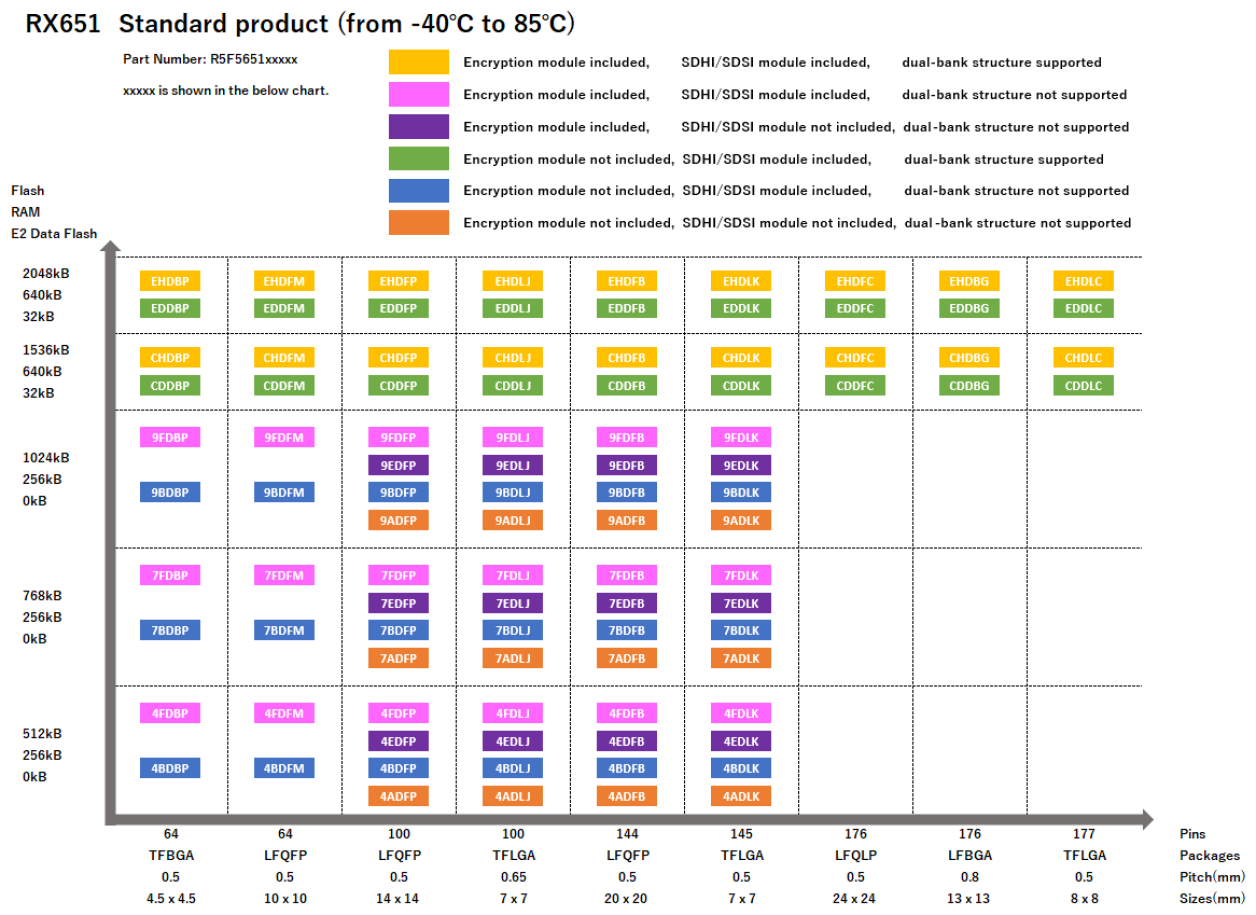Click the green CDDFC part box
The image size is (1256, 915).
854,385
